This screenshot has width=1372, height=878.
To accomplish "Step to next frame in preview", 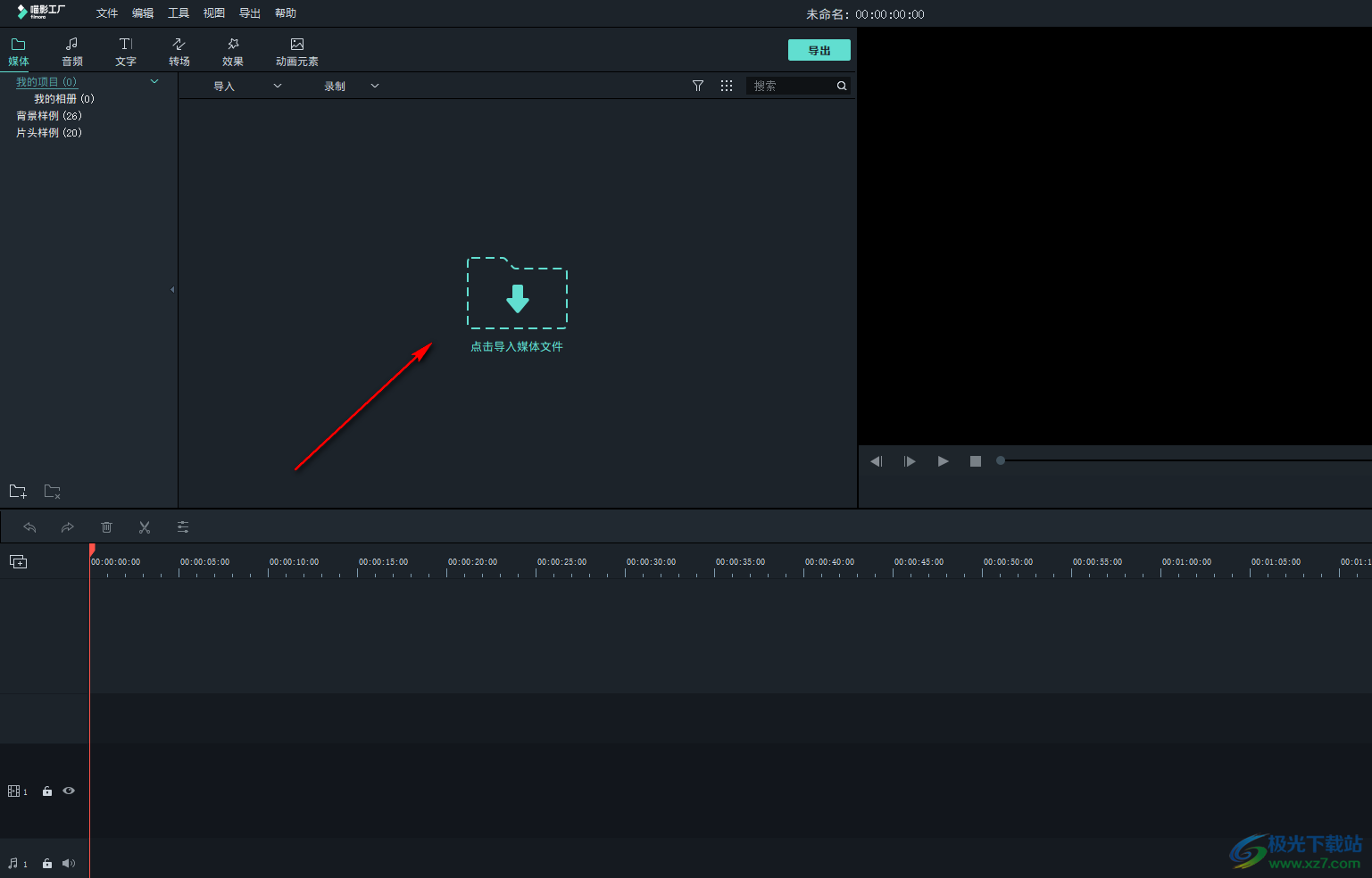I will pos(910,461).
